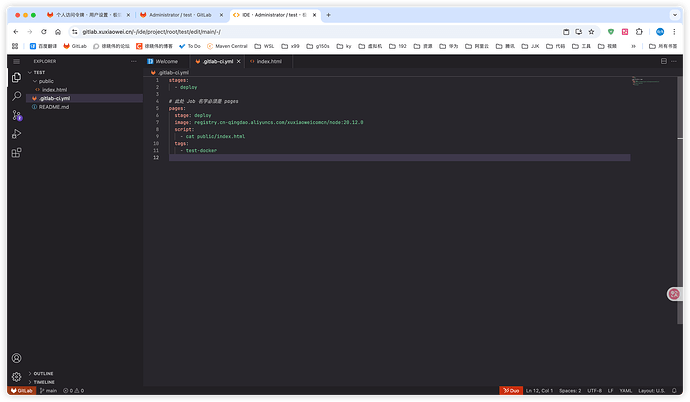The width and height of the screenshot is (690, 402).
Task: Change language mode from YAML
Action: pos(626,390)
